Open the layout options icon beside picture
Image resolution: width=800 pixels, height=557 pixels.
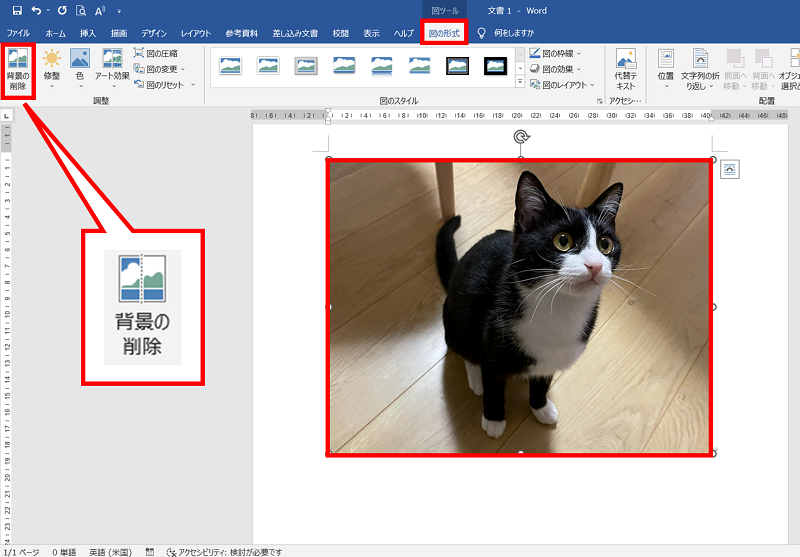tap(730, 169)
